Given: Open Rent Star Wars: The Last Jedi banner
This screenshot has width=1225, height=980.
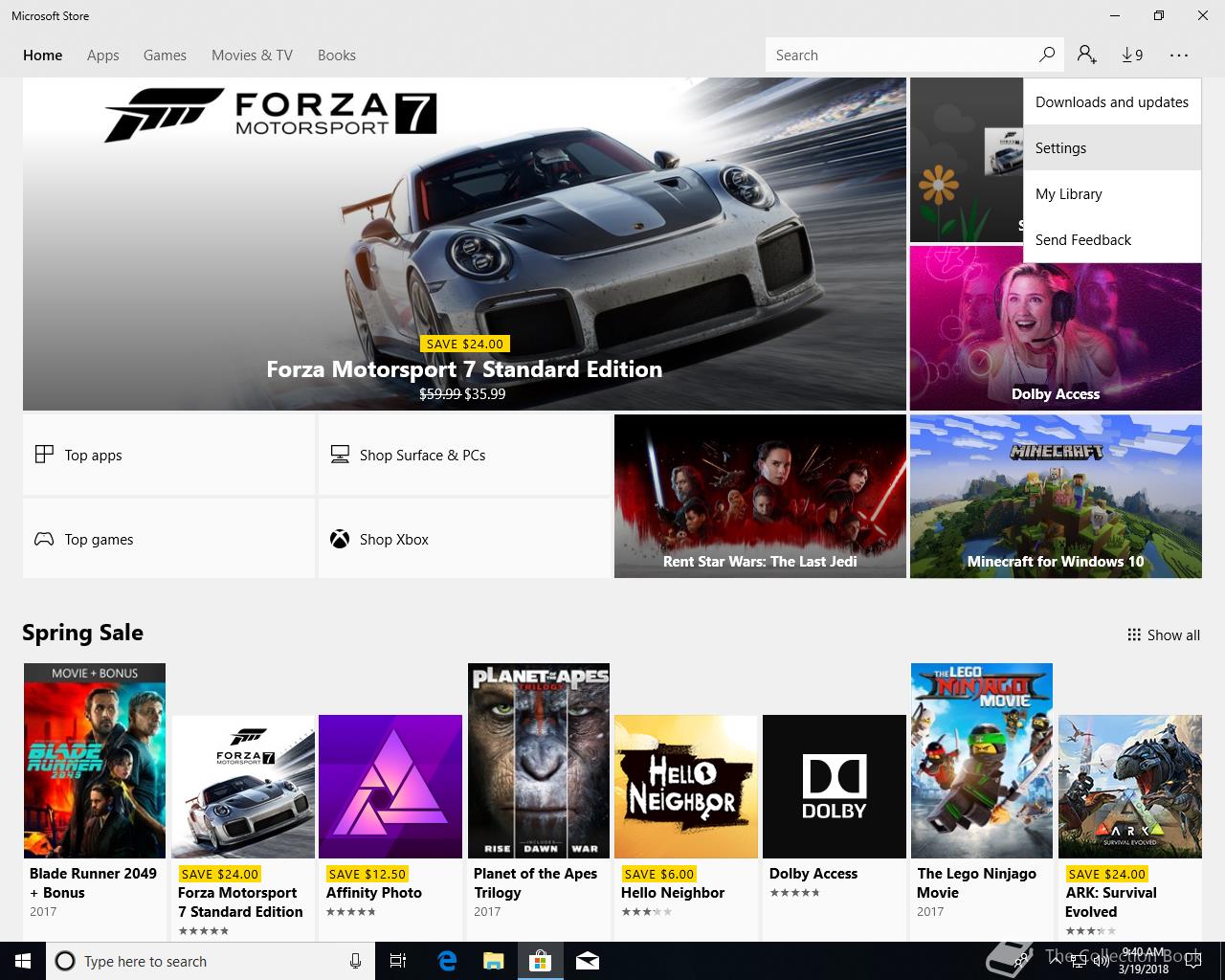Looking at the screenshot, I should click(760, 496).
